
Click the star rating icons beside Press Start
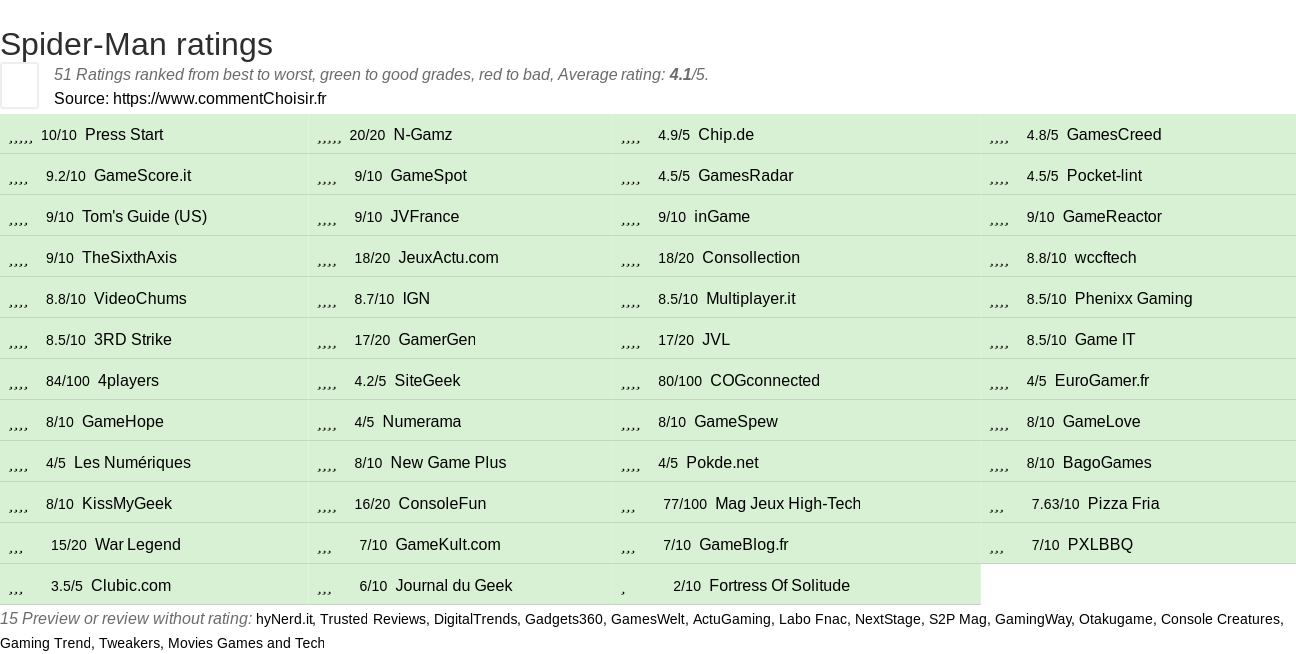(x=21, y=137)
